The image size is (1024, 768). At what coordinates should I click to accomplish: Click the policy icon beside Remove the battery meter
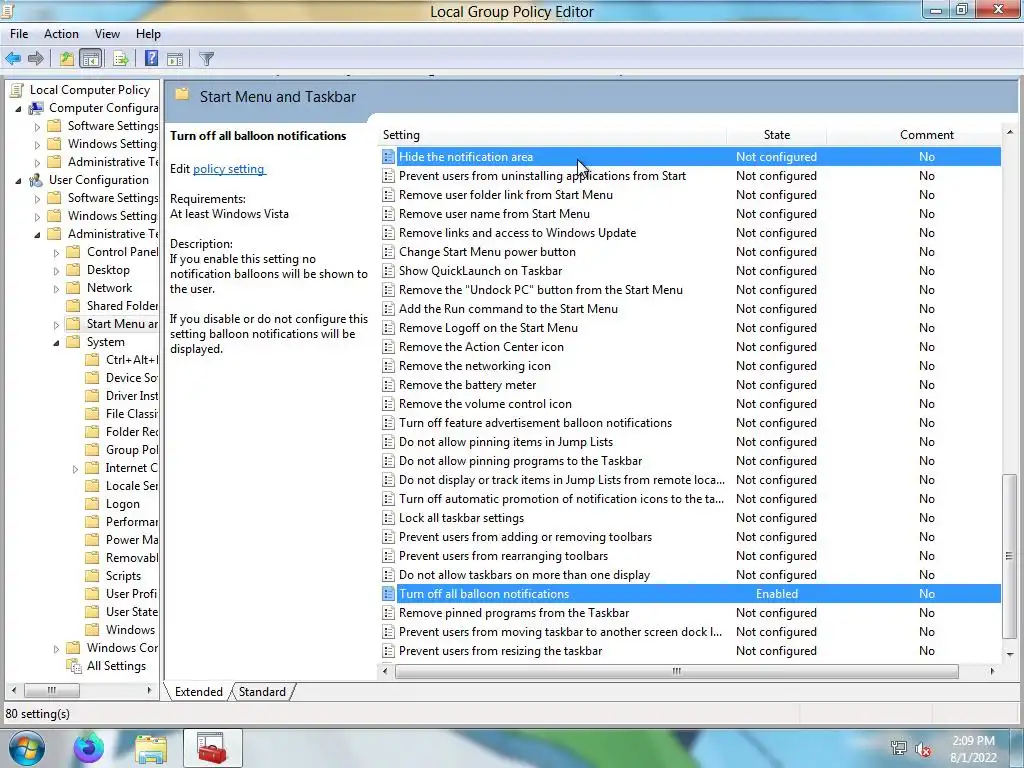pyautogui.click(x=388, y=385)
